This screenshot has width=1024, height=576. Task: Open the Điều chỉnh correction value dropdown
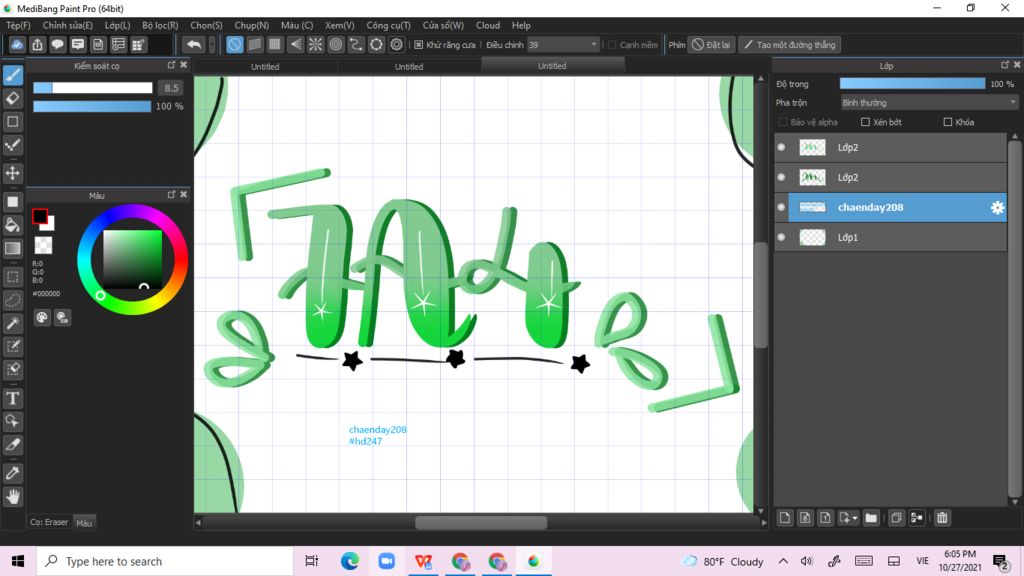coord(563,44)
